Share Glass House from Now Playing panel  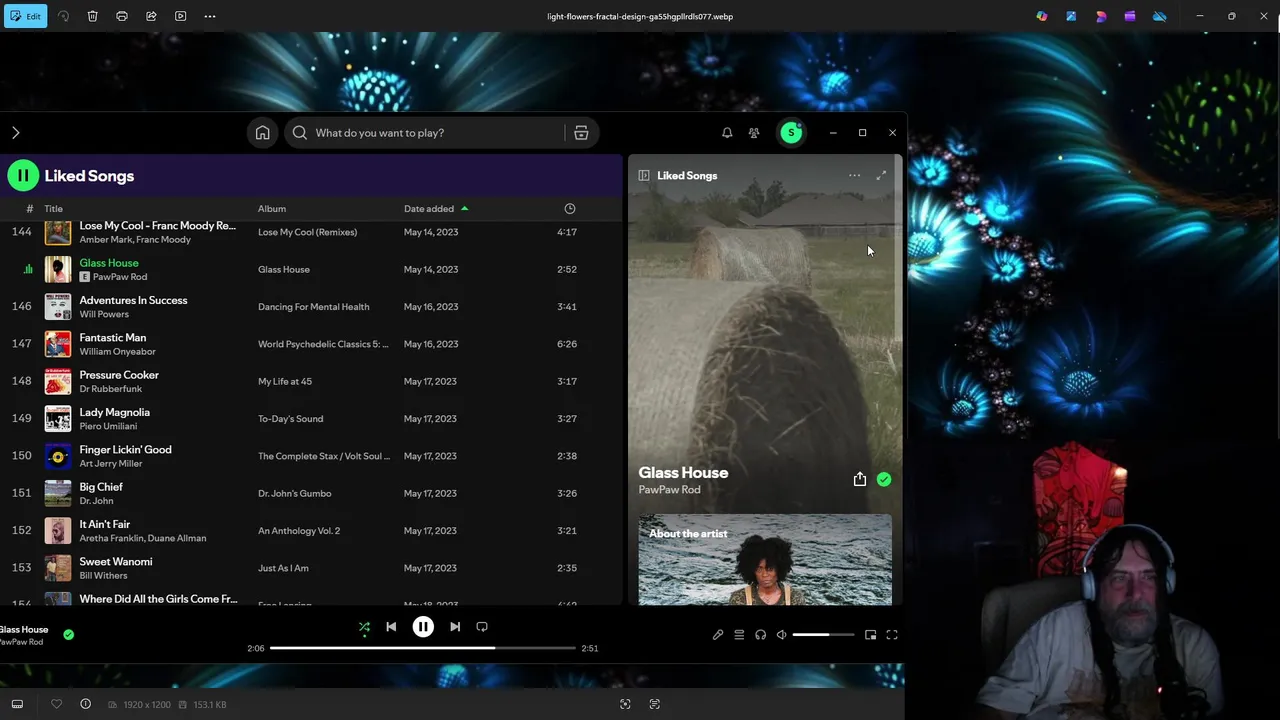coord(860,480)
